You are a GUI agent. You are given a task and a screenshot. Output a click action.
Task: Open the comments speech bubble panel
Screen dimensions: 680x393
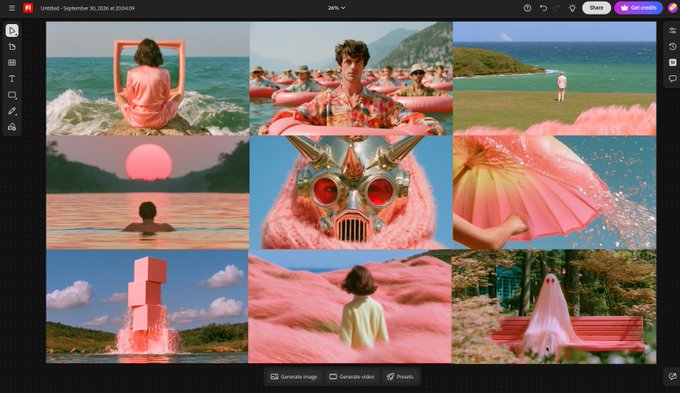673,79
